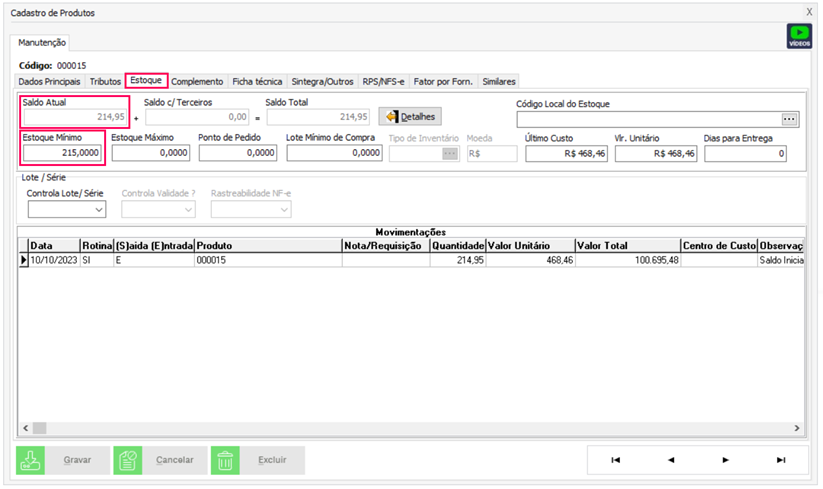The height and width of the screenshot is (489, 823).
Task: Open the Ficha técnica tab
Action: (x=257, y=81)
